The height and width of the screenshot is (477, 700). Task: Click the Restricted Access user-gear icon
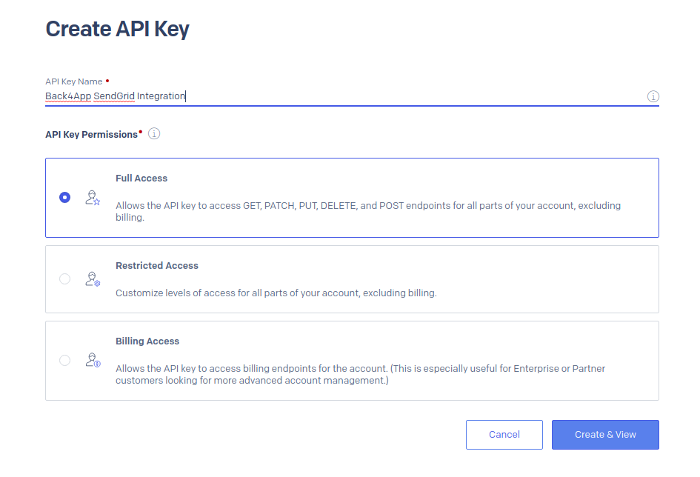tap(93, 279)
